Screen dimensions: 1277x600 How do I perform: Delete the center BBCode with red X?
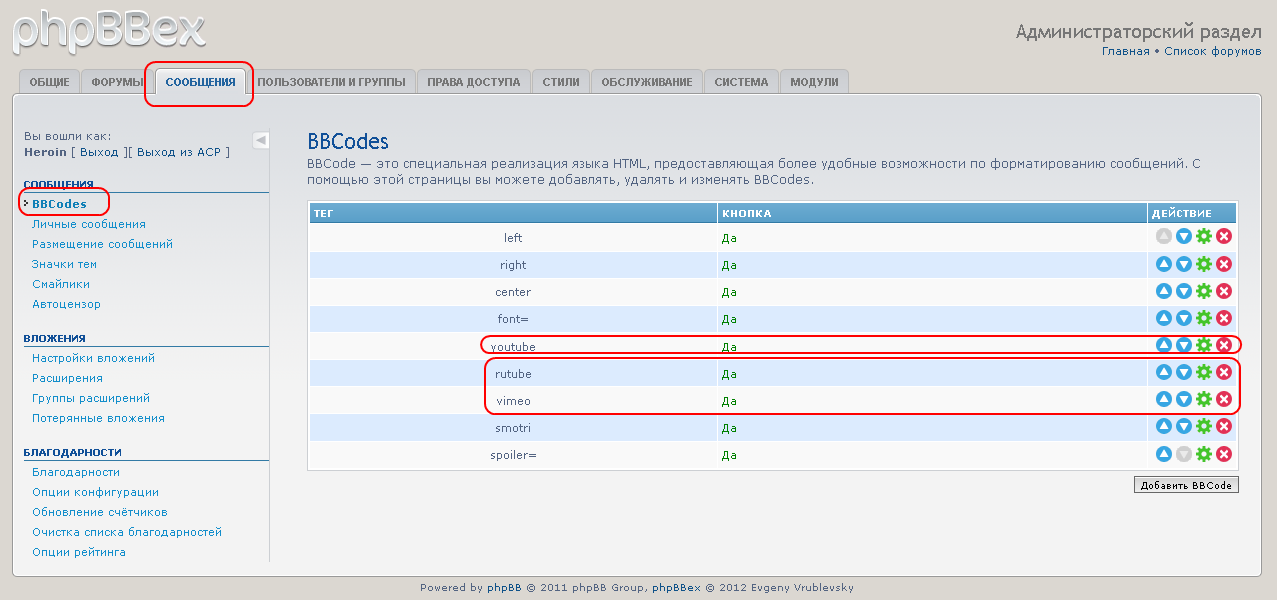pos(1223,291)
